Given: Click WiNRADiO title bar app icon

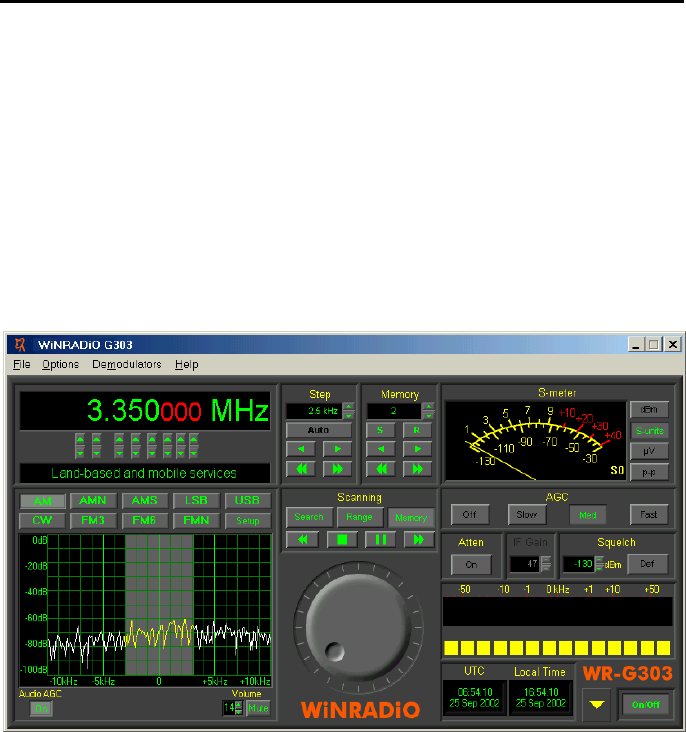Looking at the screenshot, I should (20, 345).
